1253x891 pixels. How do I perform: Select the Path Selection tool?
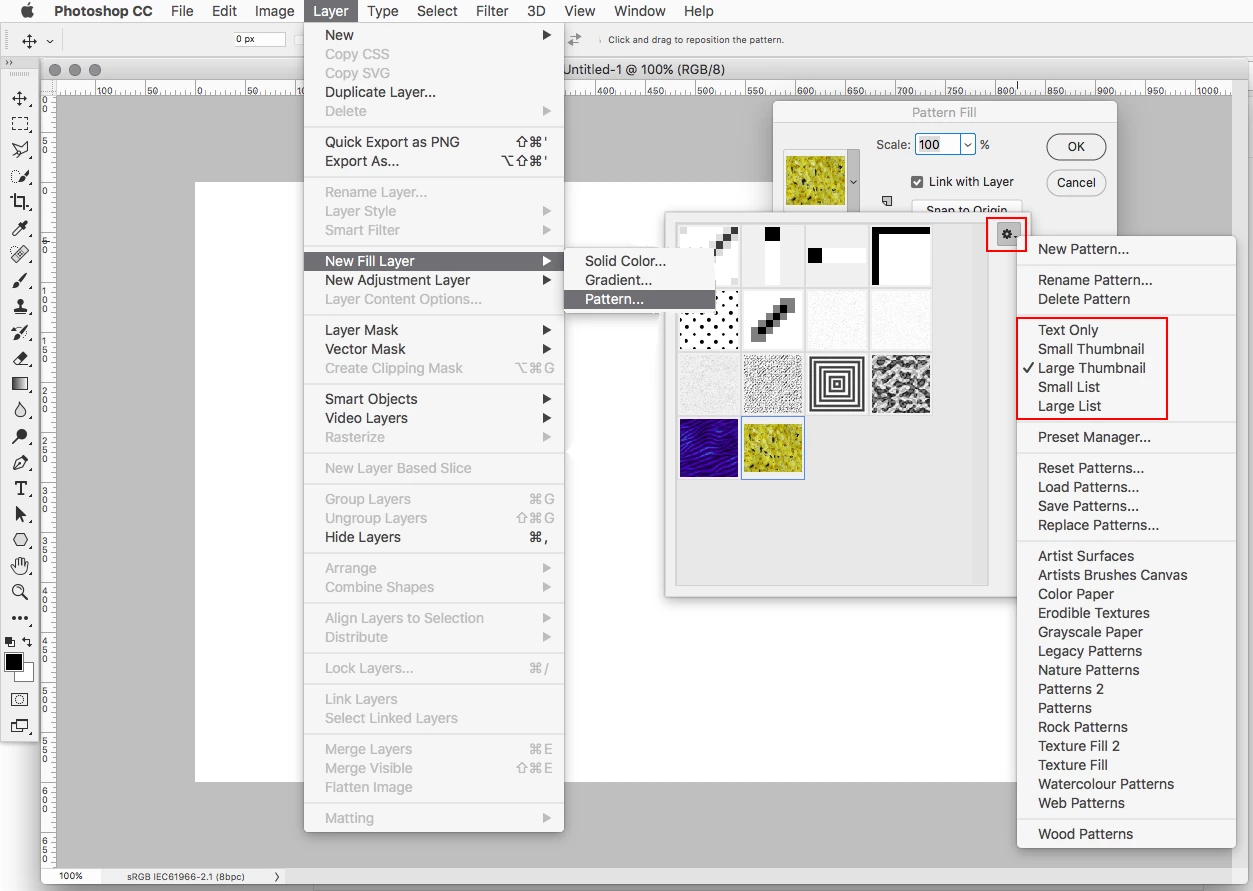coord(20,514)
